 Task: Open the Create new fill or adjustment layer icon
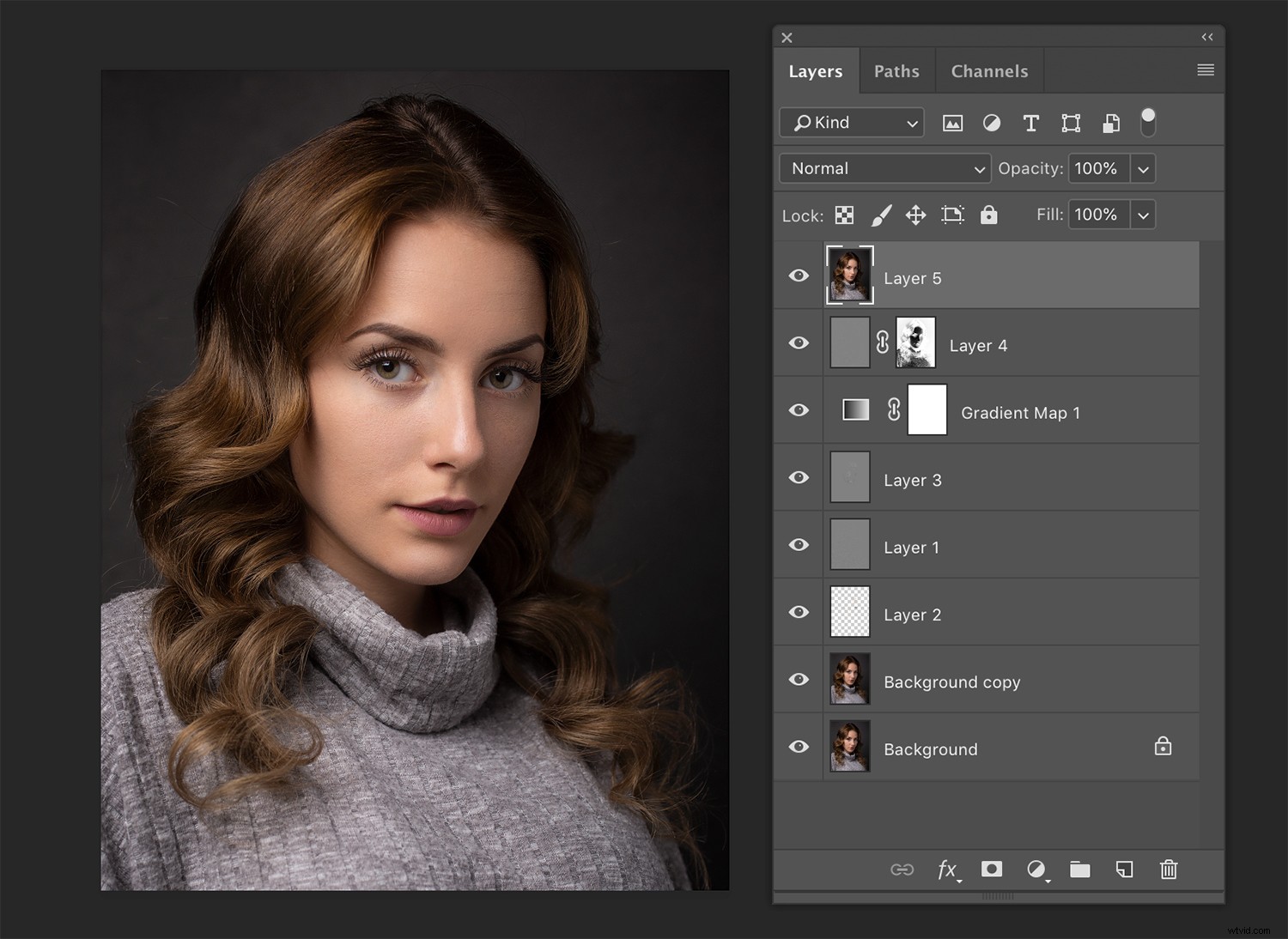(1036, 869)
